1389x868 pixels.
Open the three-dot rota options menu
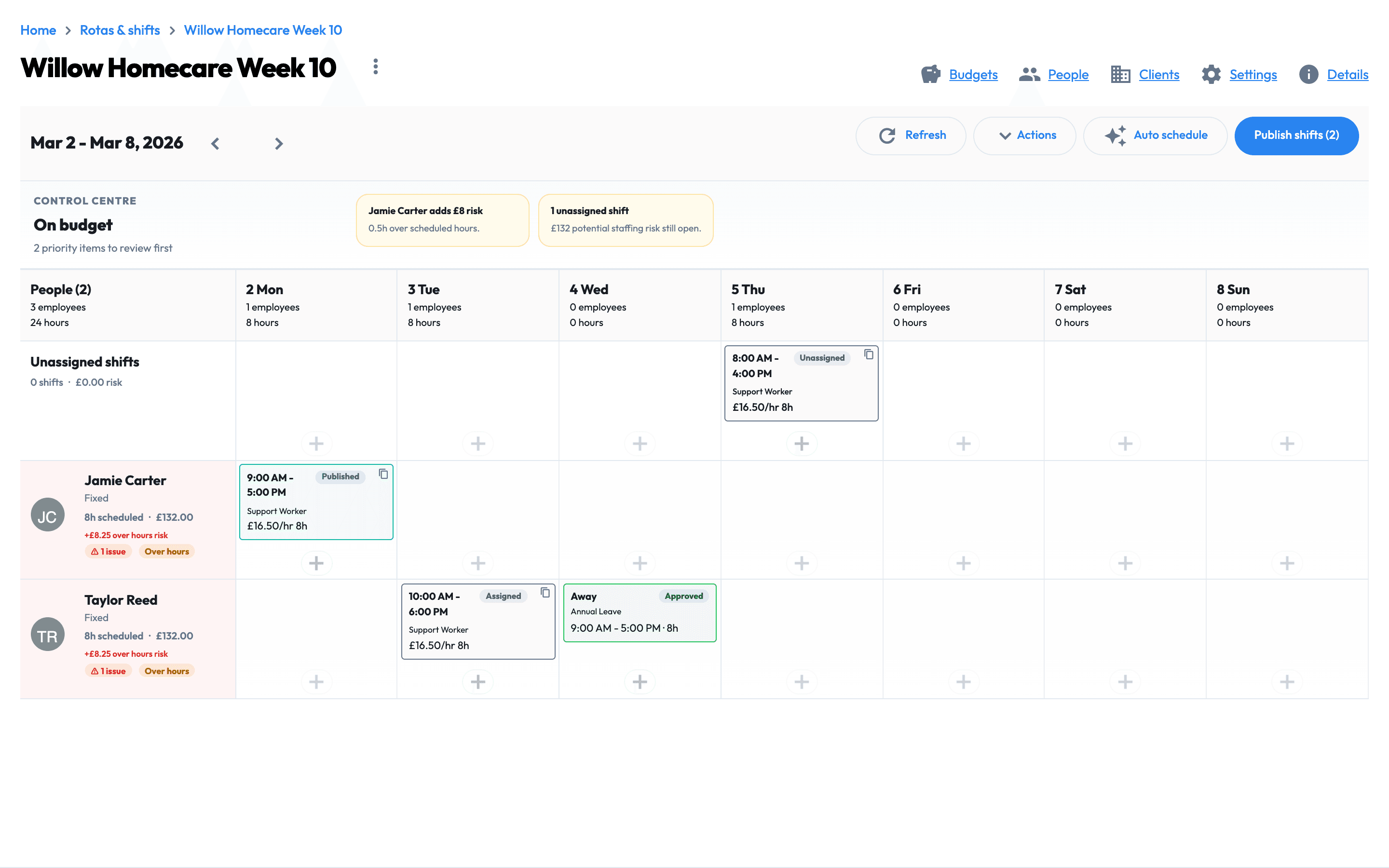[375, 67]
